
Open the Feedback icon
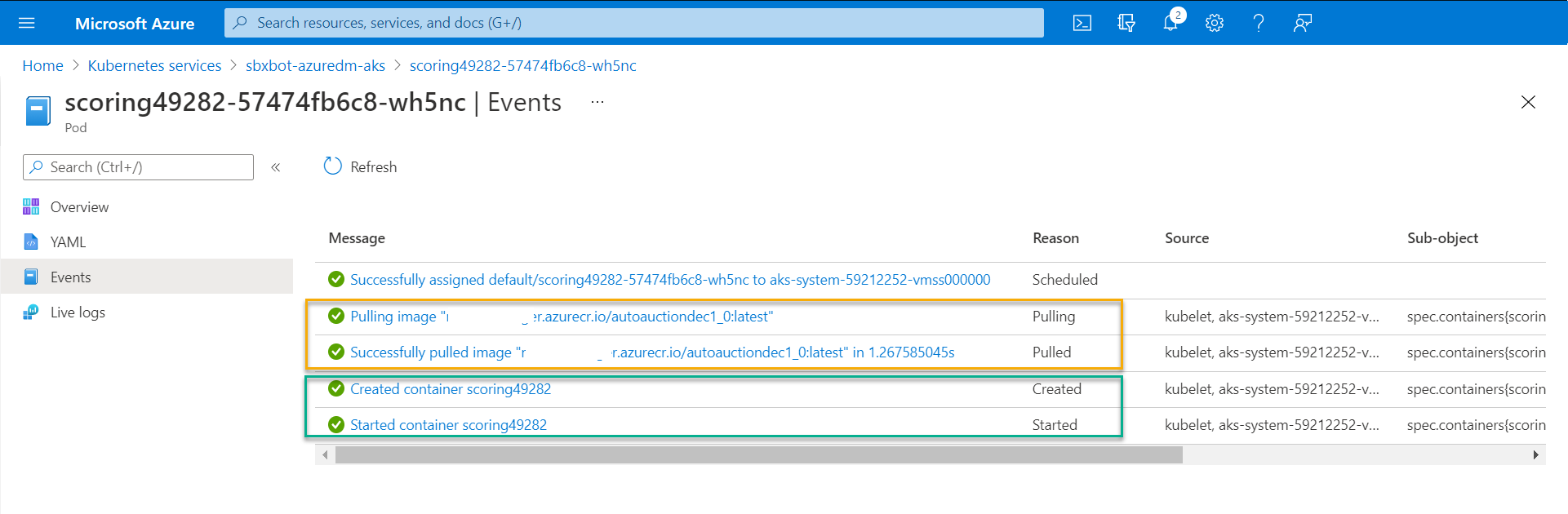(x=1303, y=23)
